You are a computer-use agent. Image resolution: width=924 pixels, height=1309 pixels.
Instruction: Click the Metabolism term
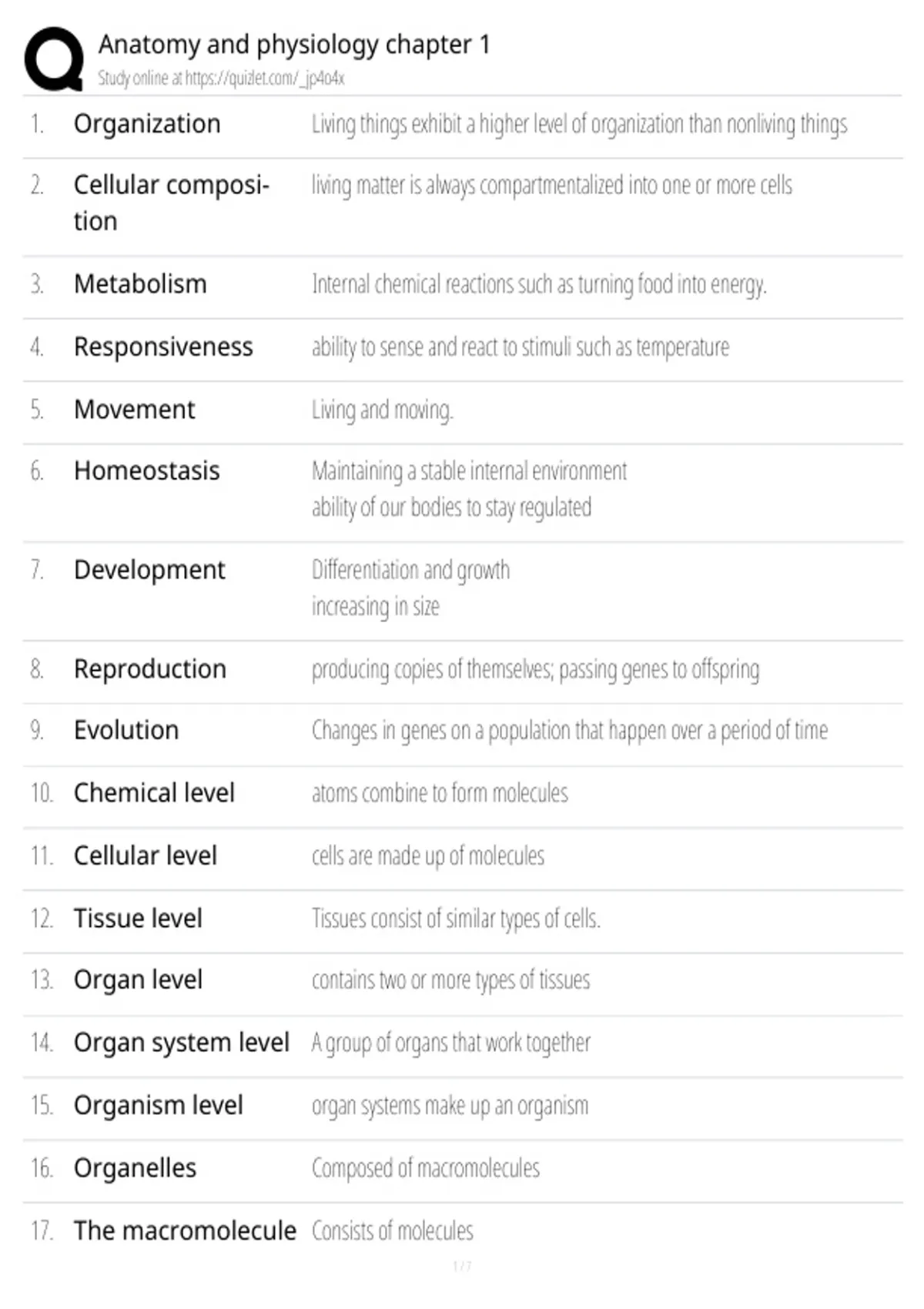(x=140, y=284)
